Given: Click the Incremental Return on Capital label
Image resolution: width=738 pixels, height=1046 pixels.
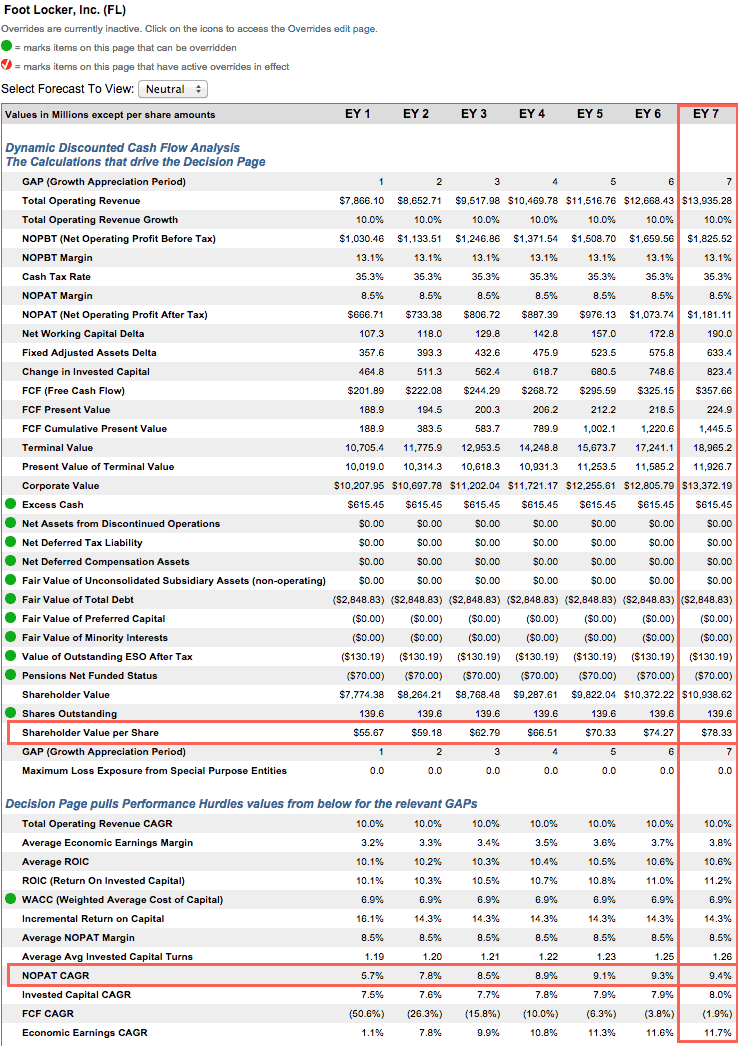Looking at the screenshot, I should (x=93, y=919).
